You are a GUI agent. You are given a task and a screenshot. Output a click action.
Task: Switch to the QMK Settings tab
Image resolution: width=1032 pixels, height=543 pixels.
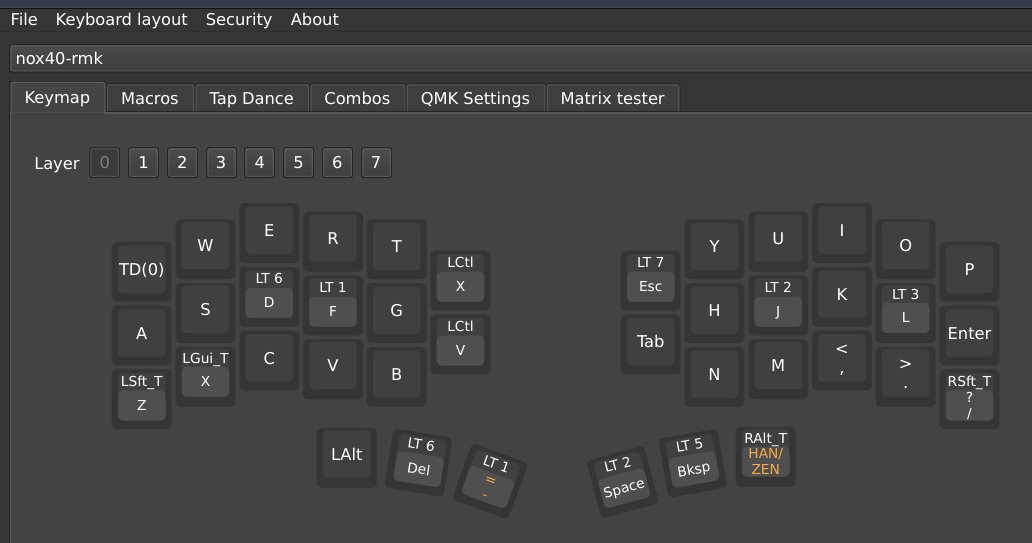pyautogui.click(x=475, y=98)
